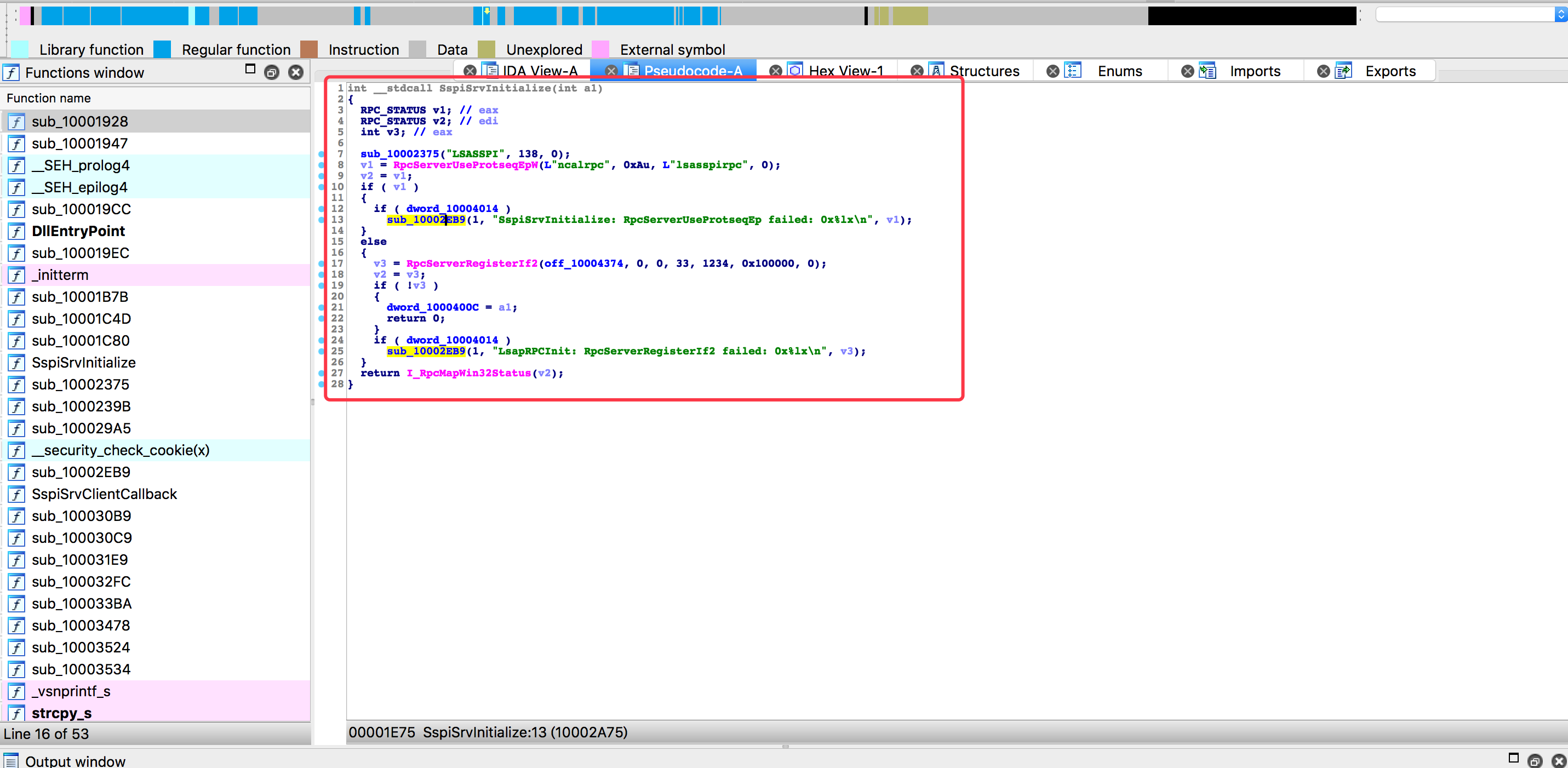Click the Function name column header
This screenshot has height=768, width=1568.
(49, 98)
